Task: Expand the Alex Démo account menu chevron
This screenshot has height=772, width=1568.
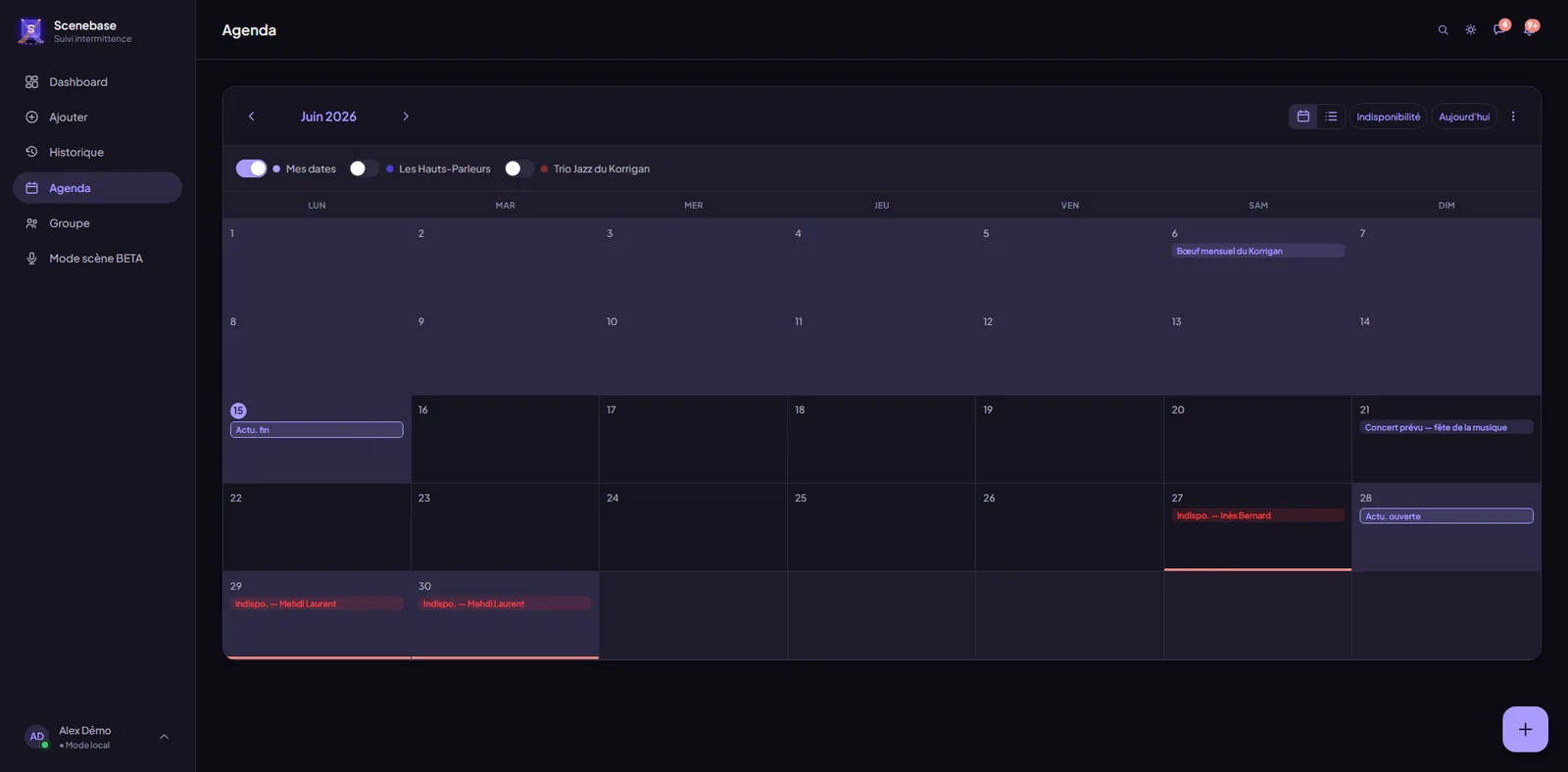Action: (x=164, y=737)
